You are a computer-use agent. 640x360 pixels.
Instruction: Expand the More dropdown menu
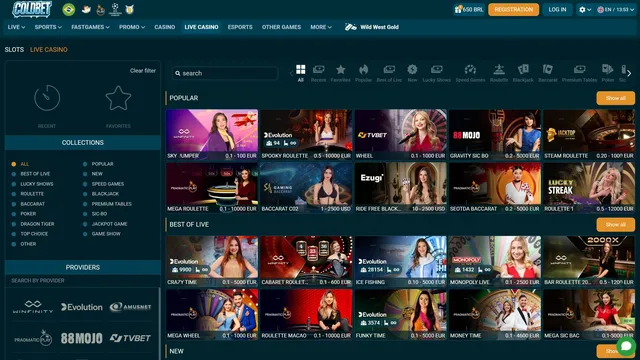point(321,27)
